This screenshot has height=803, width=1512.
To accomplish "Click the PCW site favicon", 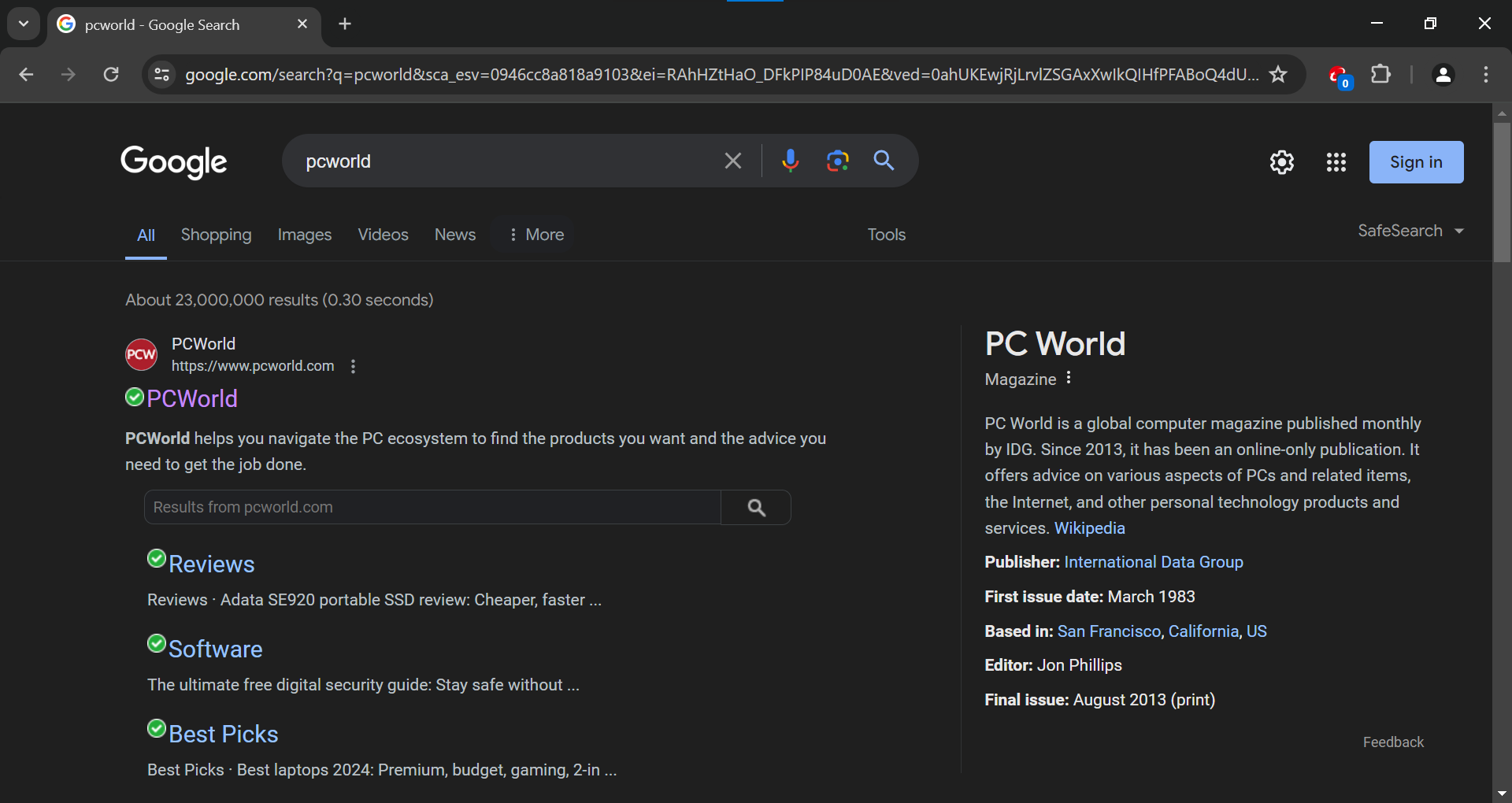I will click(x=142, y=354).
